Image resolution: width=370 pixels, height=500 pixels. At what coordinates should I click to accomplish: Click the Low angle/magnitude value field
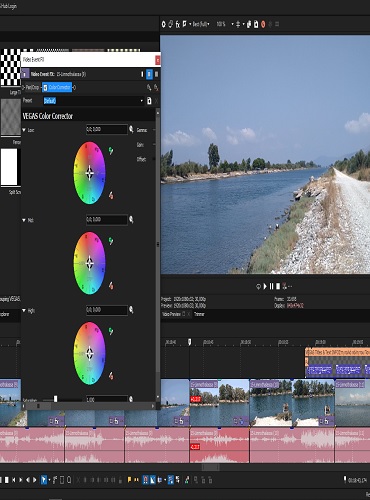pyautogui.click(x=107, y=129)
